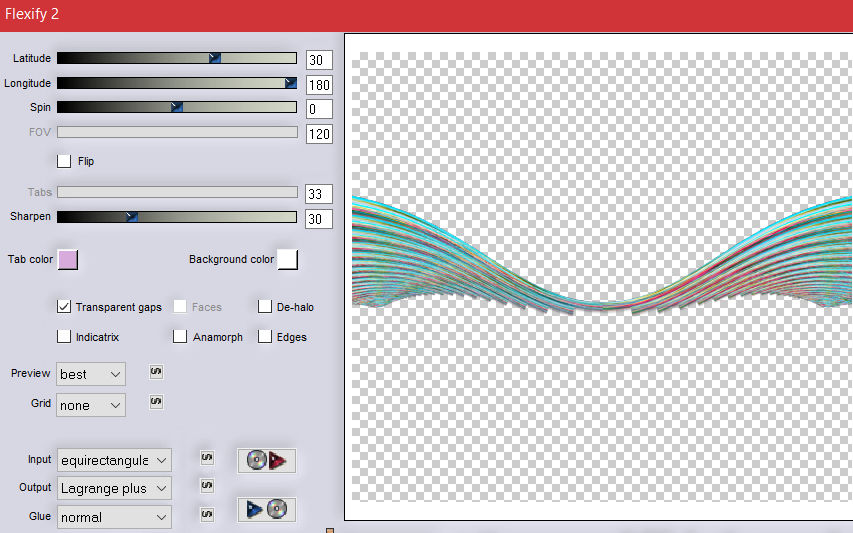853x533 pixels.
Task: Click the Sharpen slider handle
Action: pos(132,217)
